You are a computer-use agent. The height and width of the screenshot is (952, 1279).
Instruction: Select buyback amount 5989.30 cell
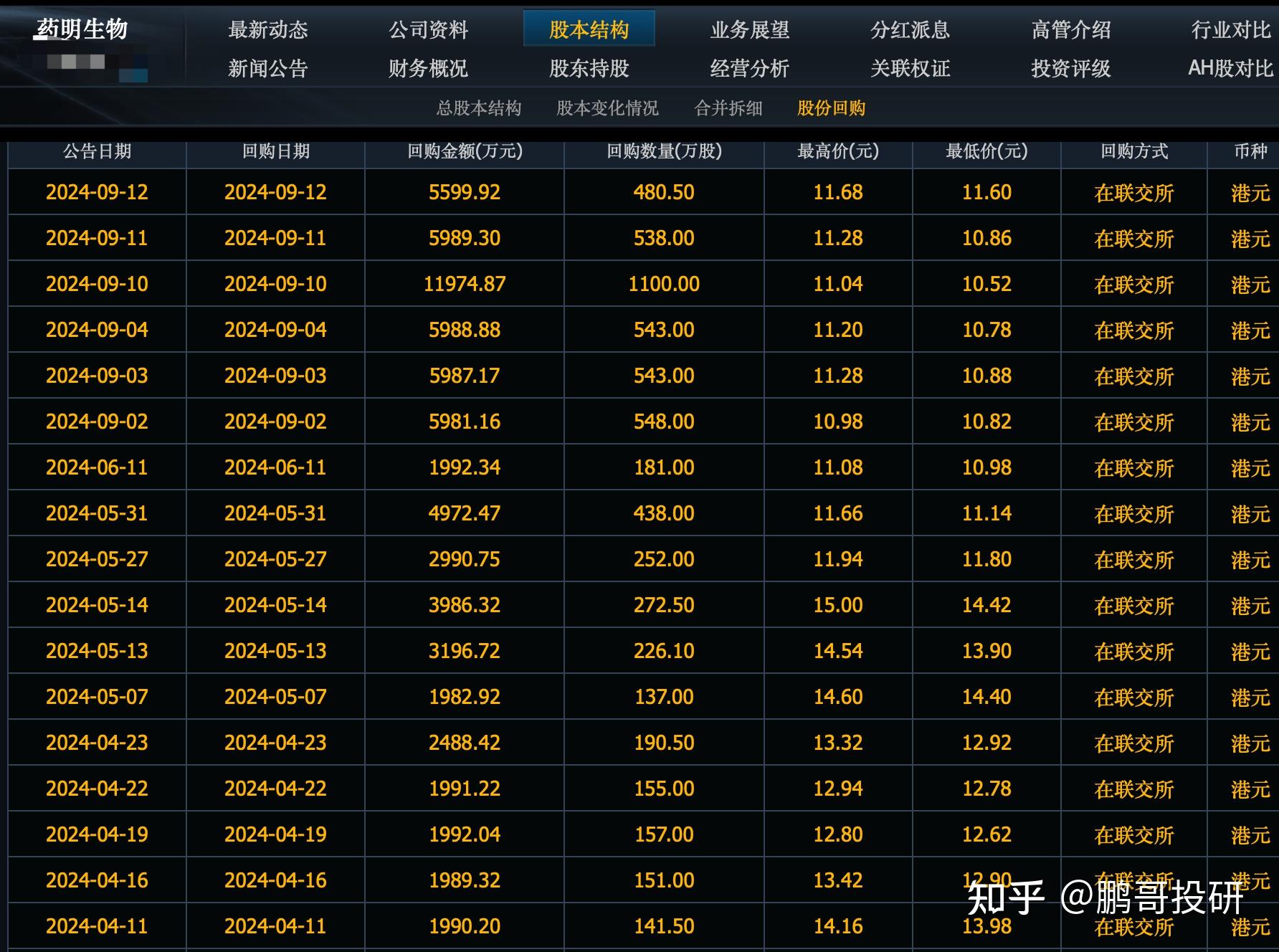465,238
